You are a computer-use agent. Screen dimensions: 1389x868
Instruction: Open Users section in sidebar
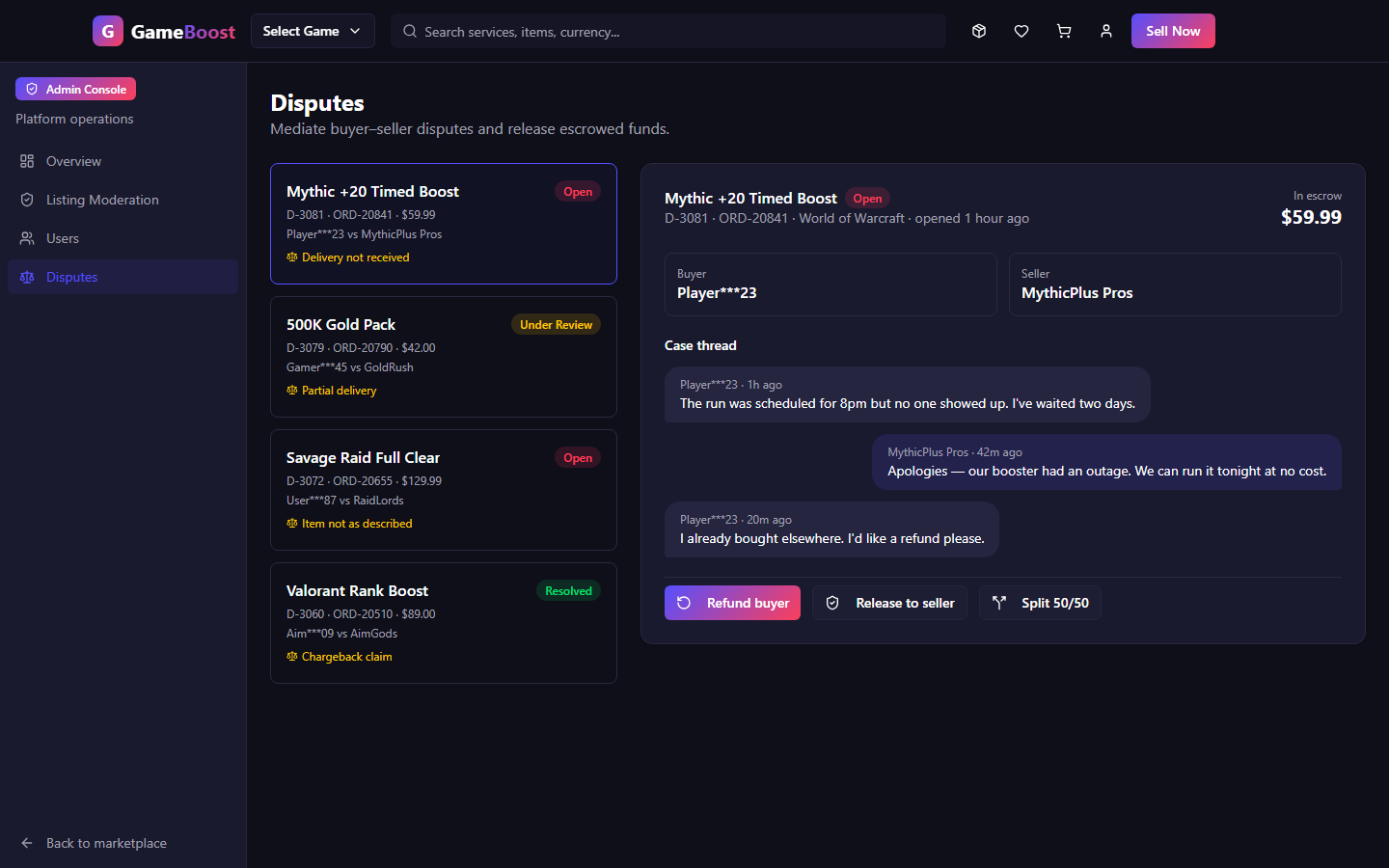click(x=123, y=238)
